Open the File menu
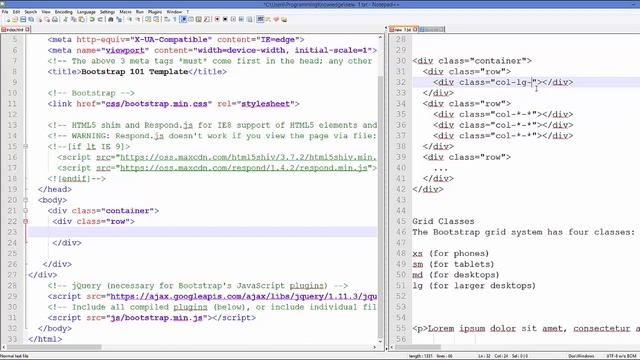 5,12
